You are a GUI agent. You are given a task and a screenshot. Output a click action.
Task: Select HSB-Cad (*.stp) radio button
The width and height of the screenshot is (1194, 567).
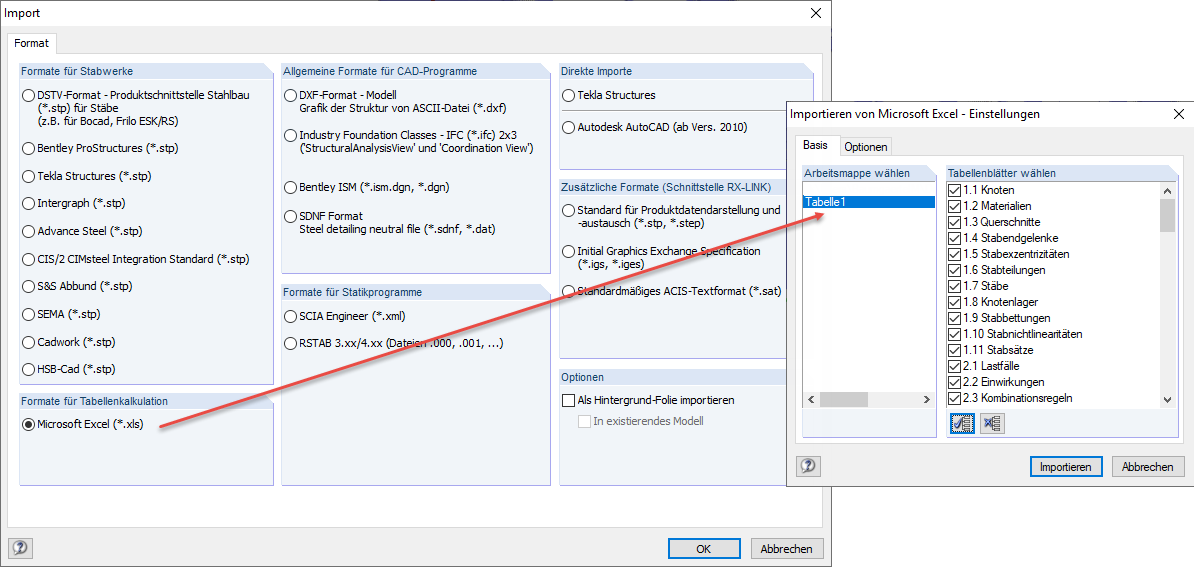(x=29, y=370)
